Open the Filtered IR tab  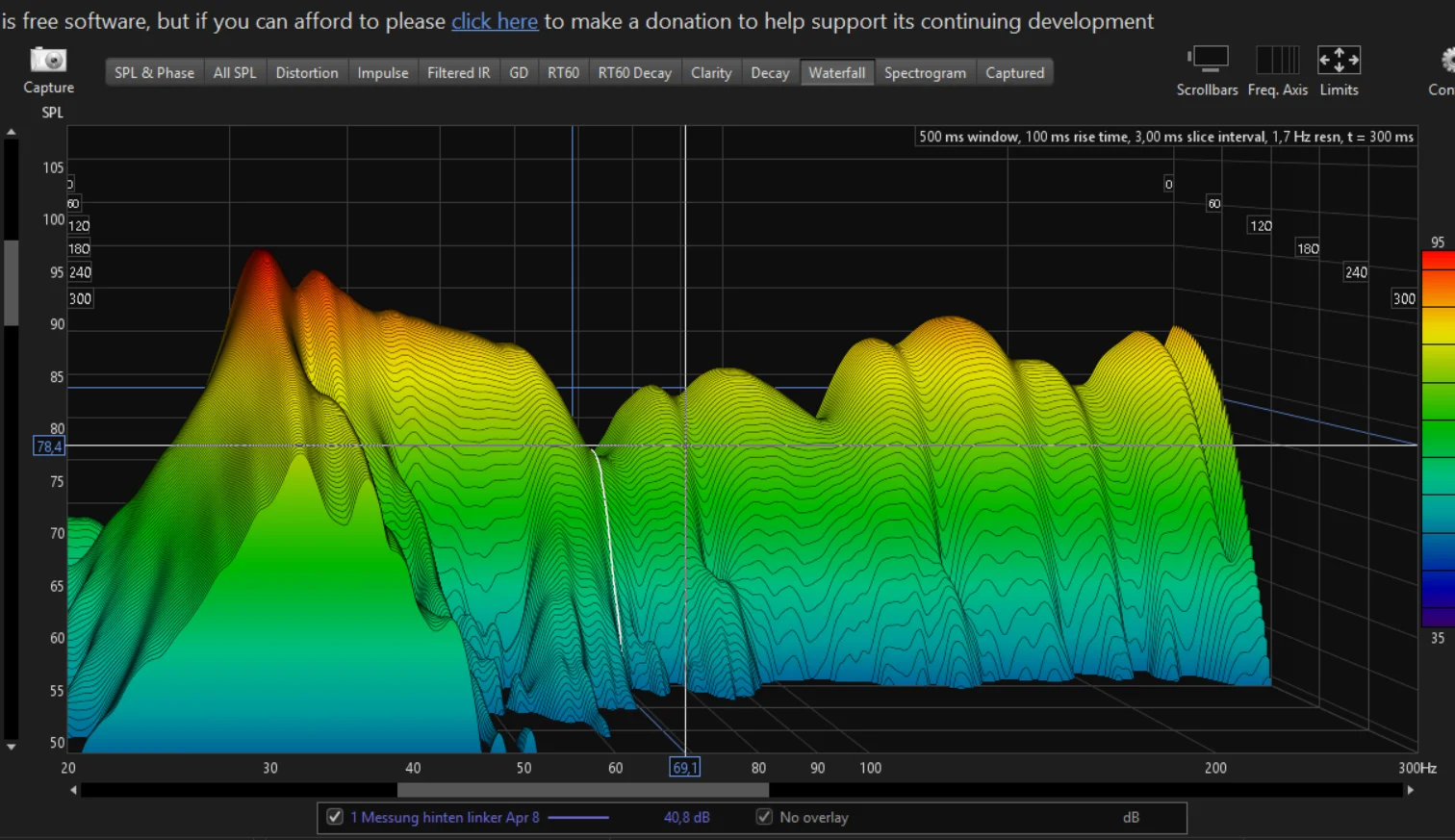459,72
